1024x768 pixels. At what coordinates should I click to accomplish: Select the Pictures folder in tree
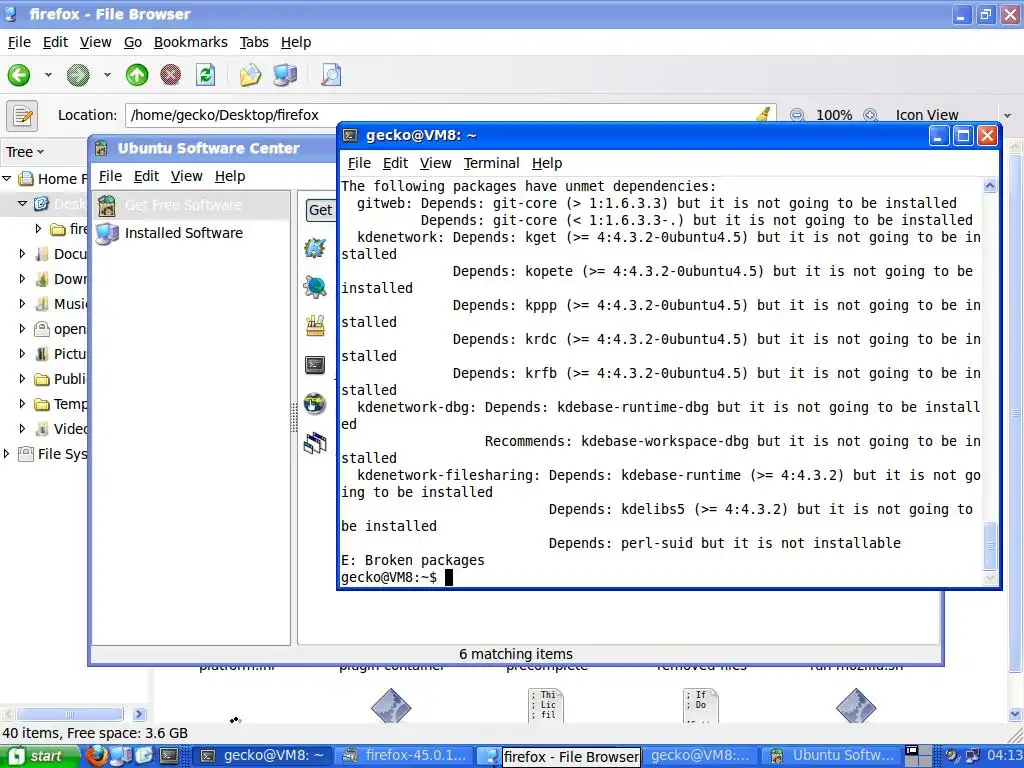[x=60, y=354]
